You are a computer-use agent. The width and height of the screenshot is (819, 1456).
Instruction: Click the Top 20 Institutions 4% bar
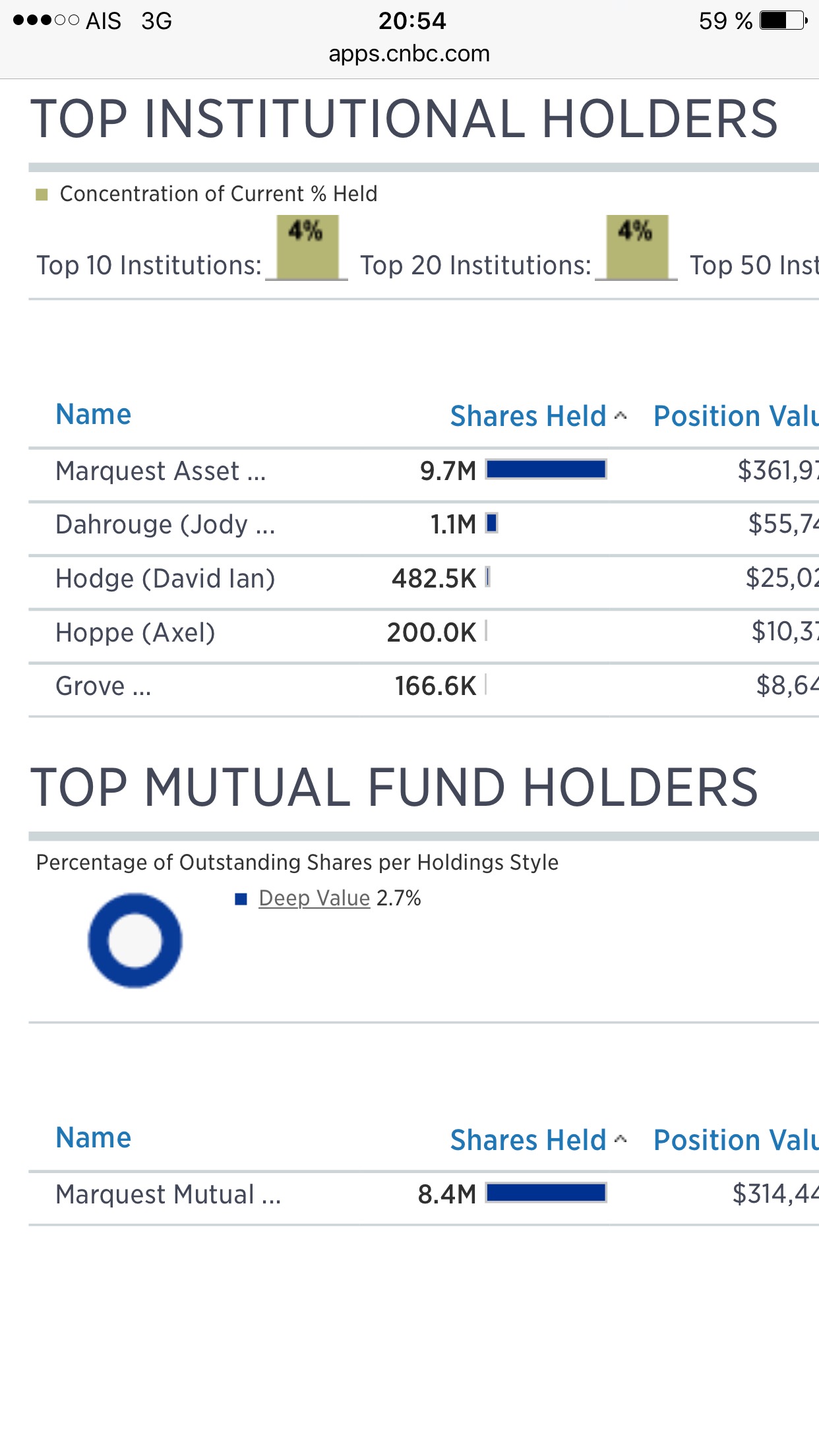pos(637,247)
